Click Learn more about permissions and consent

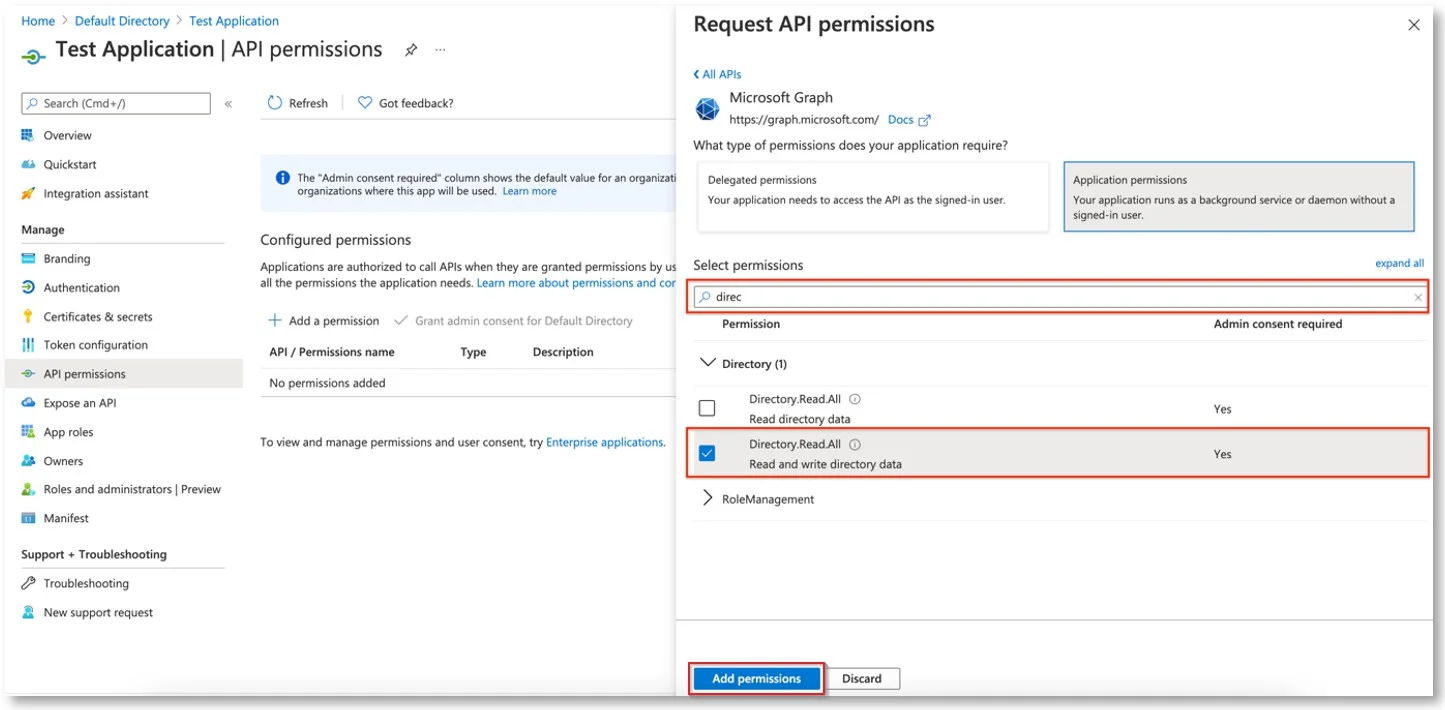577,283
